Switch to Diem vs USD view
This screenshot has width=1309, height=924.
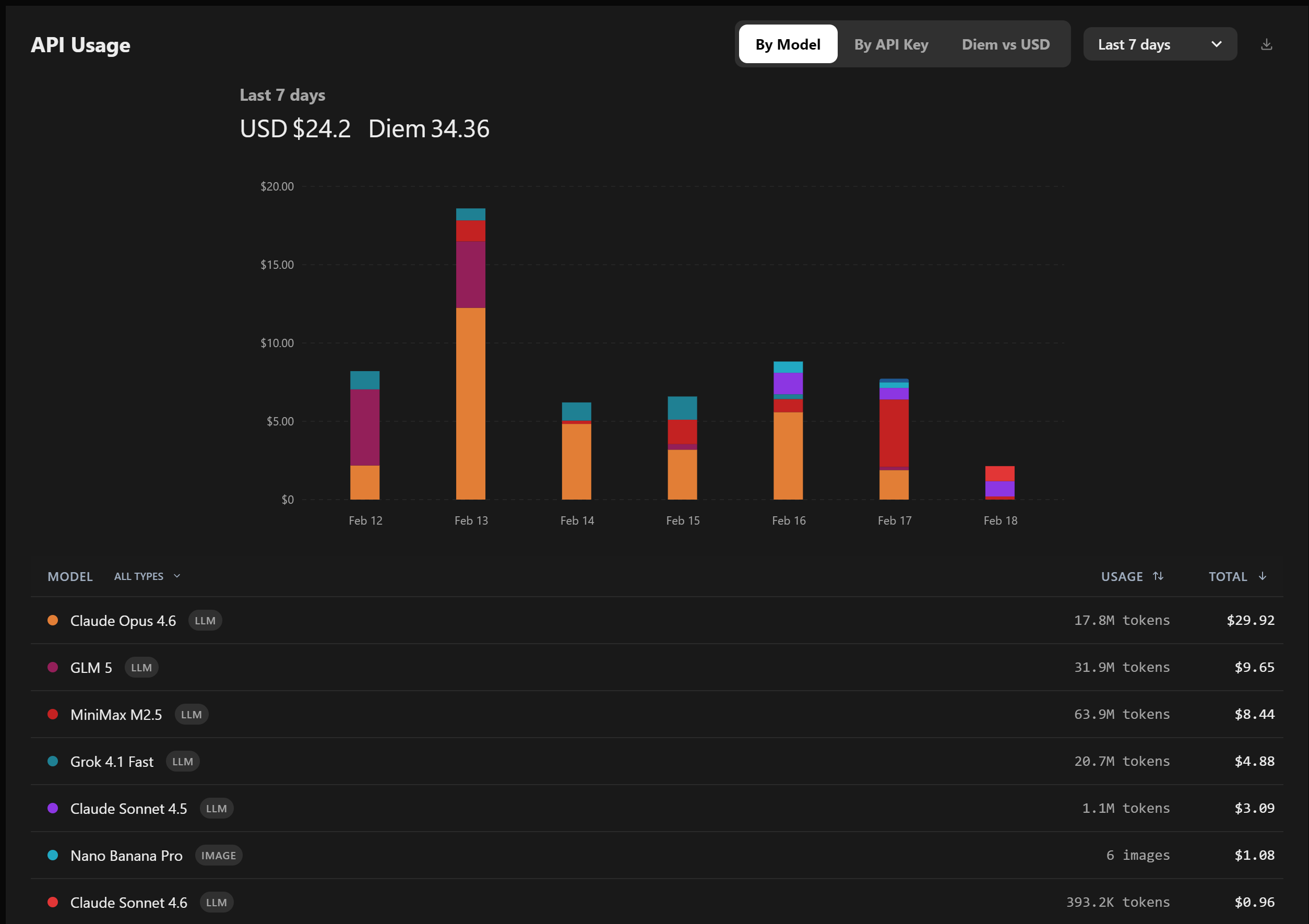(1005, 44)
